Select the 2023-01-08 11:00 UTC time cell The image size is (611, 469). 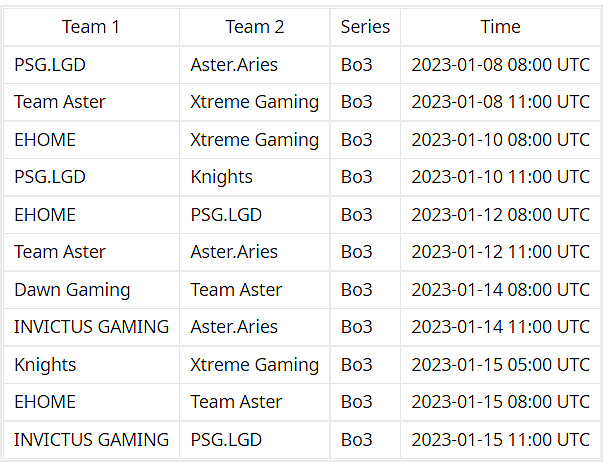point(500,102)
